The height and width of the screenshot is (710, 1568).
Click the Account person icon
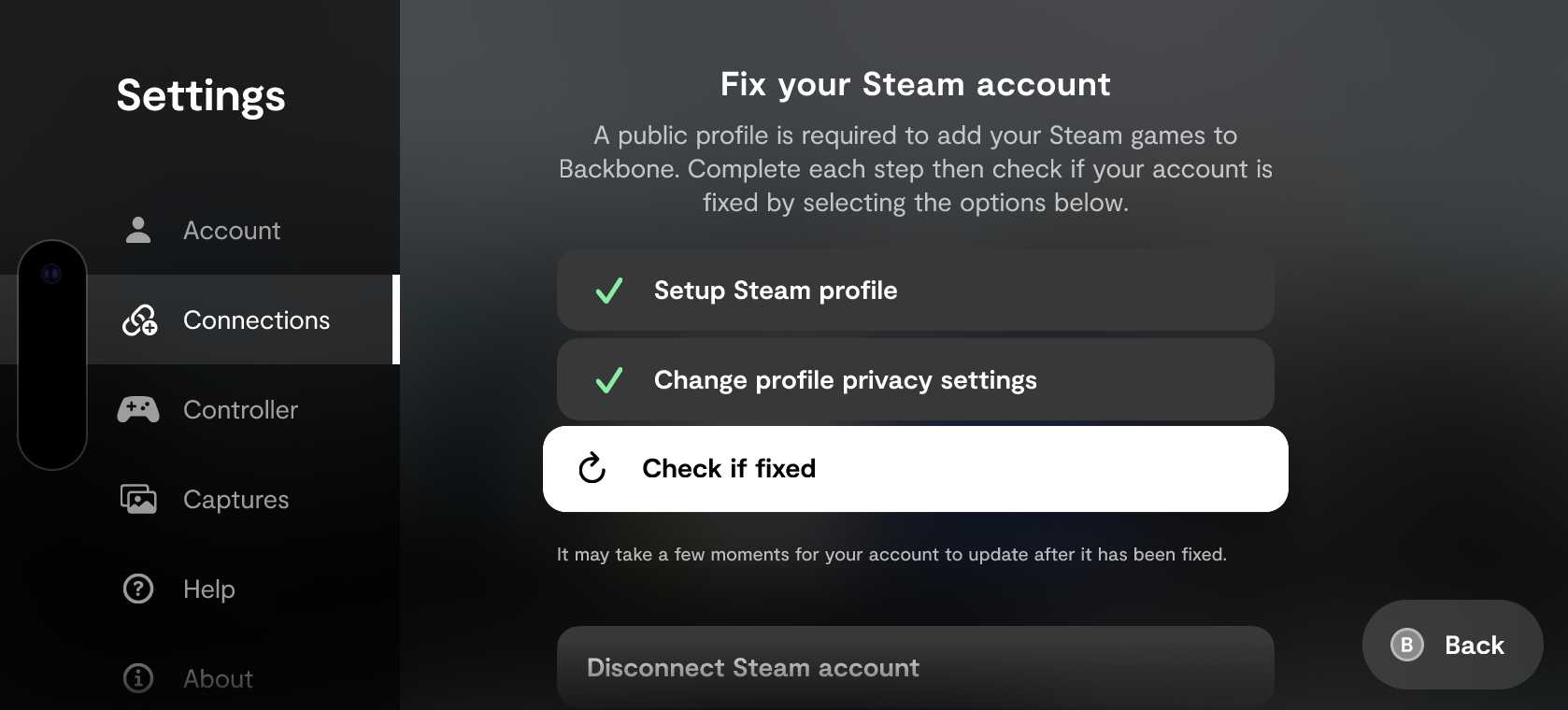click(137, 230)
